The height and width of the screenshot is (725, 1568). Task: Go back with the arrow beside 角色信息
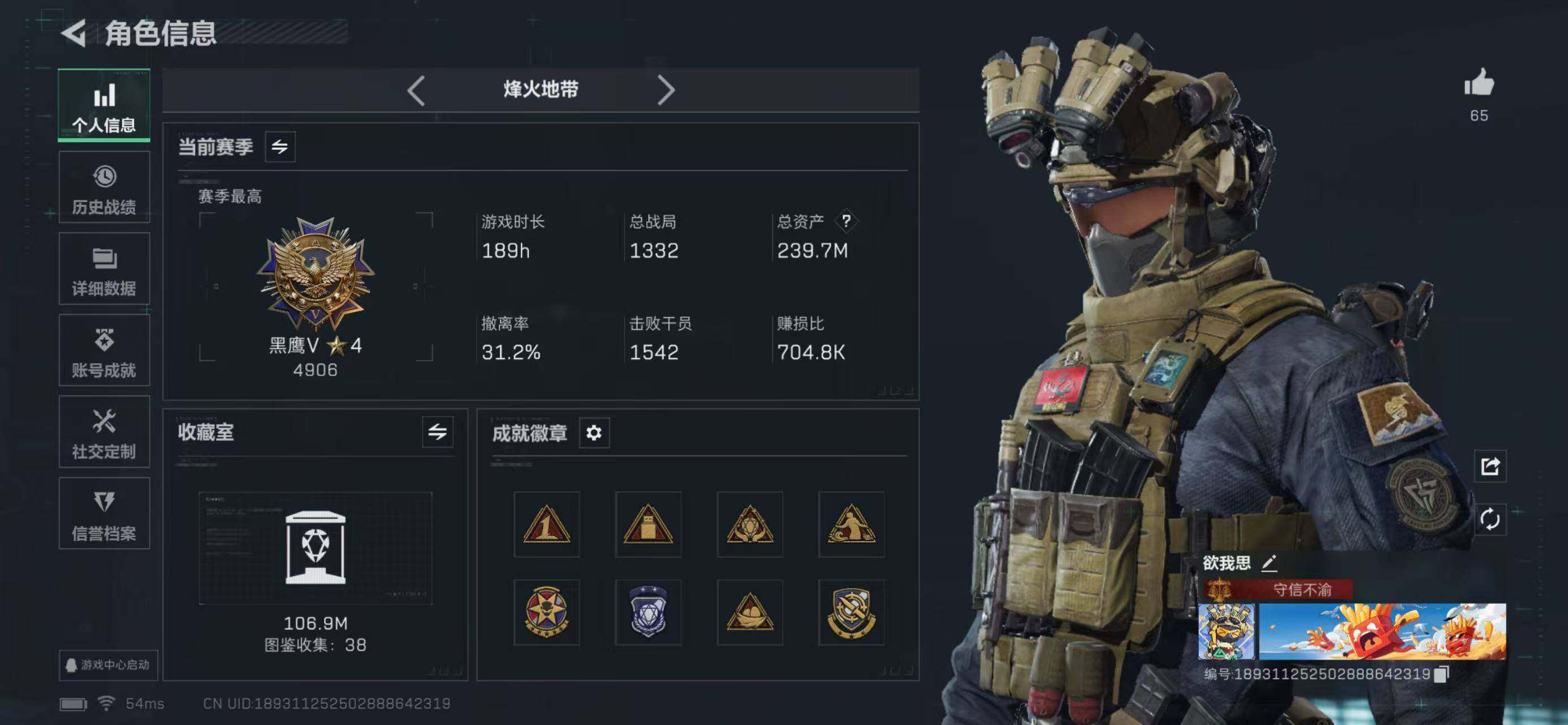click(74, 33)
